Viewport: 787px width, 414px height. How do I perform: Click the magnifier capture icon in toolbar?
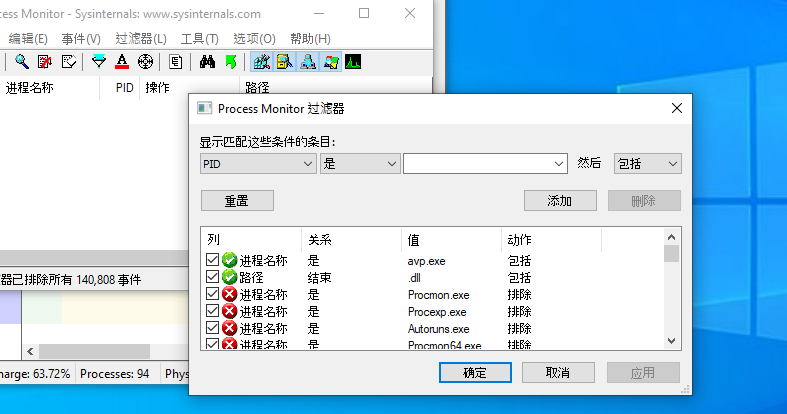click(x=21, y=62)
